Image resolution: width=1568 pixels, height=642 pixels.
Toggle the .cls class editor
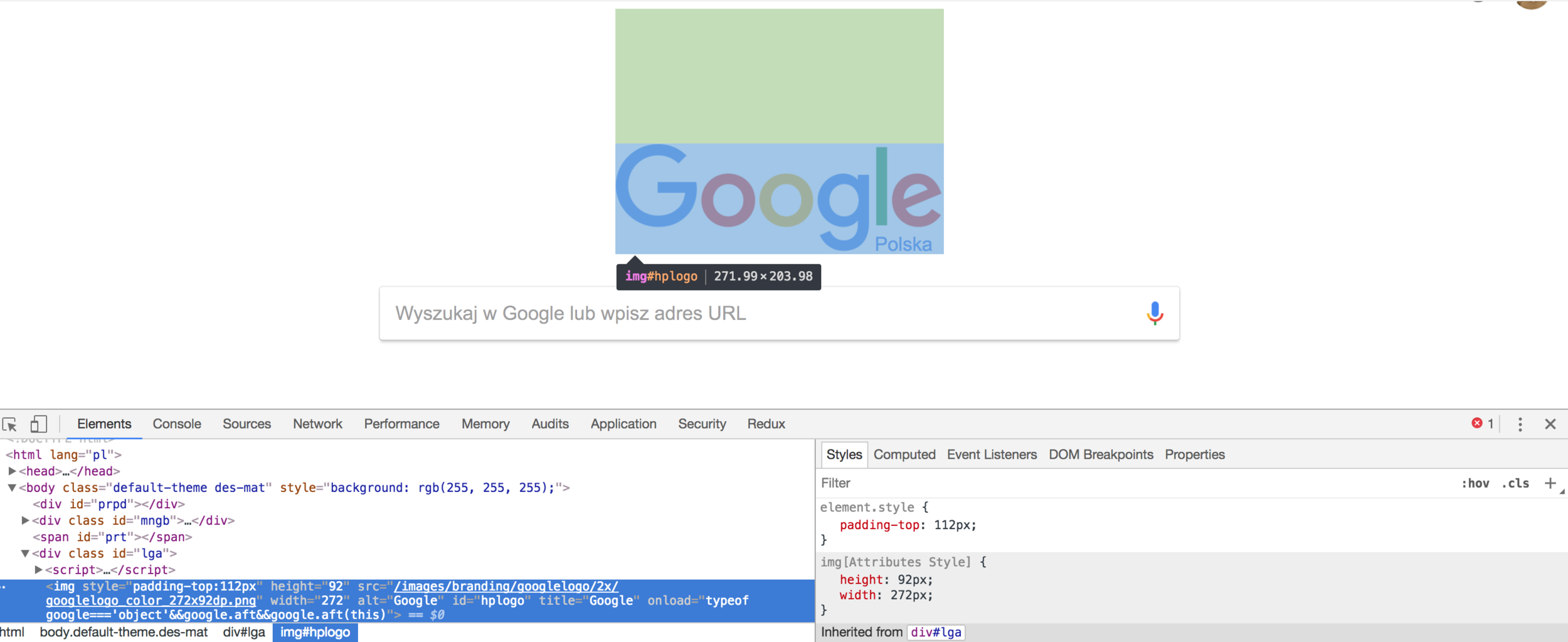click(1515, 483)
